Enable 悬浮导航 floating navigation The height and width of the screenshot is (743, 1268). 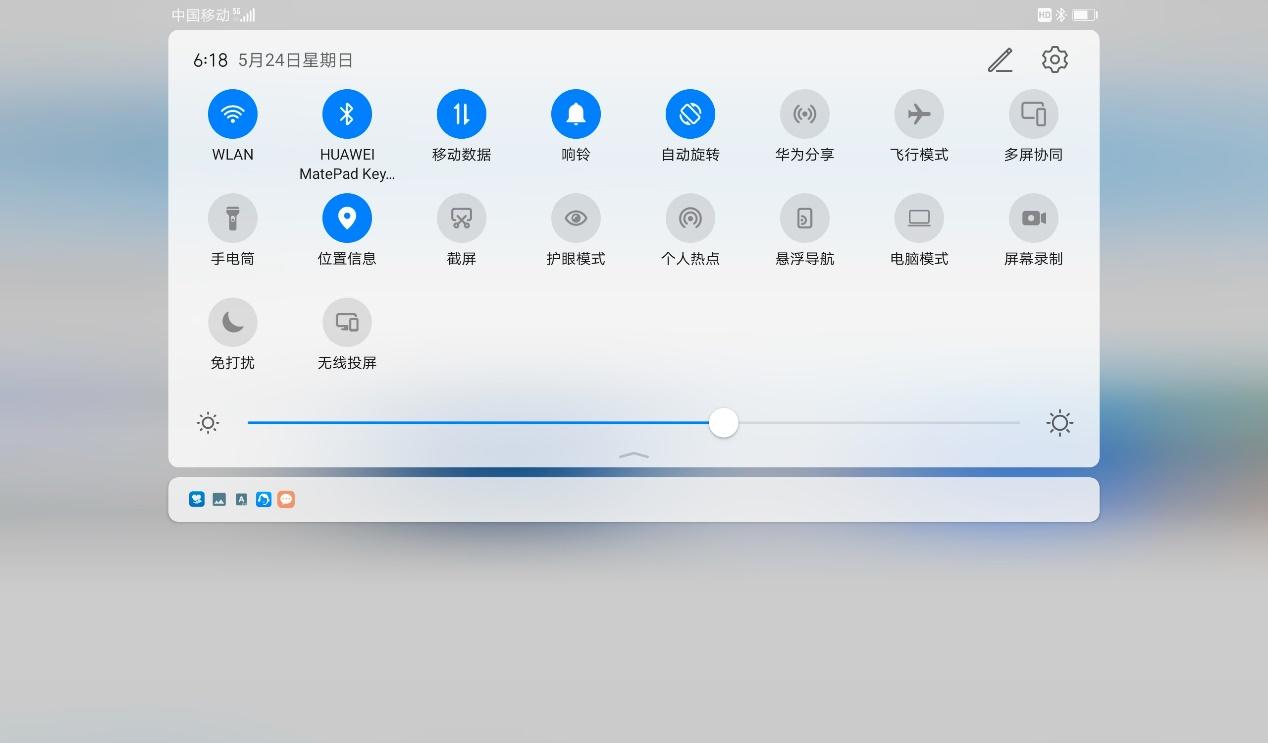pyautogui.click(x=805, y=218)
